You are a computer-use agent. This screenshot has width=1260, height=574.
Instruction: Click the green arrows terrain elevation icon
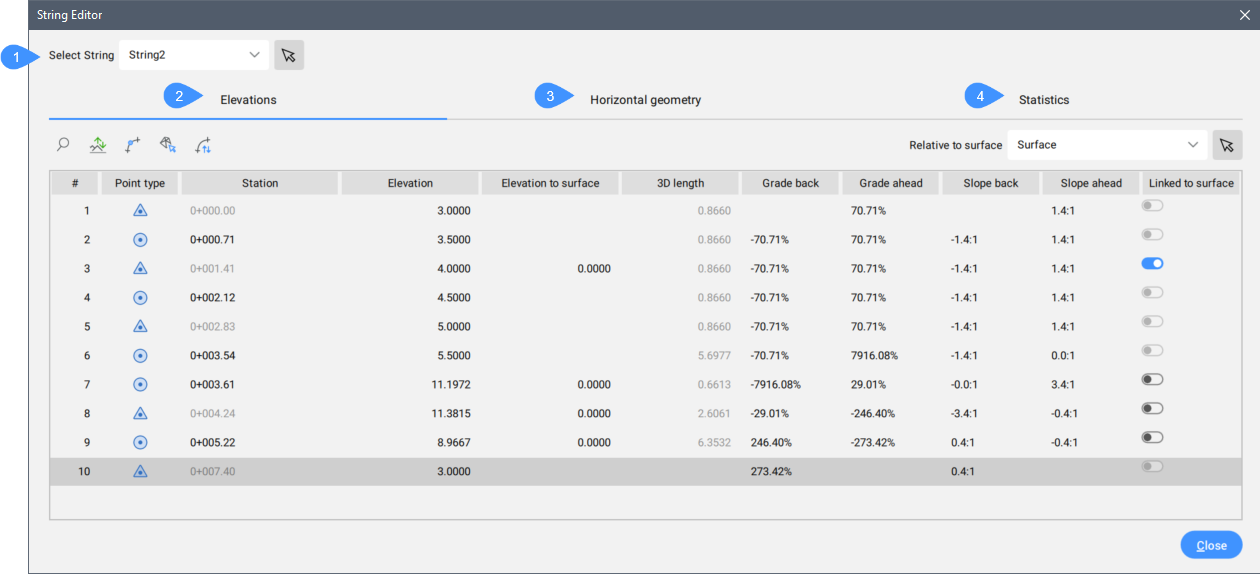pos(98,145)
